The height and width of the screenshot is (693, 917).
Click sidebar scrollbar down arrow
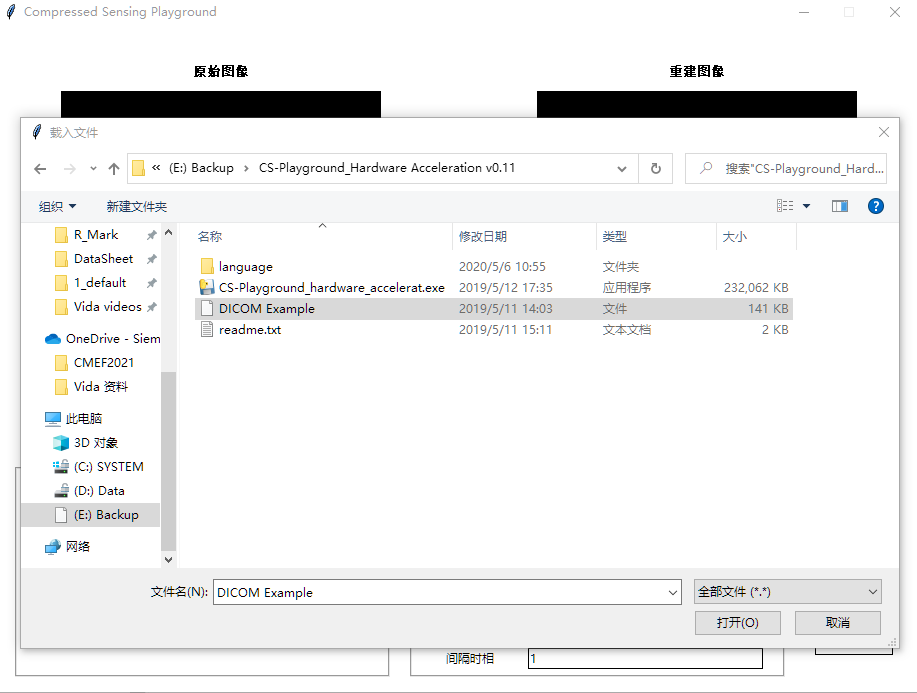168,560
